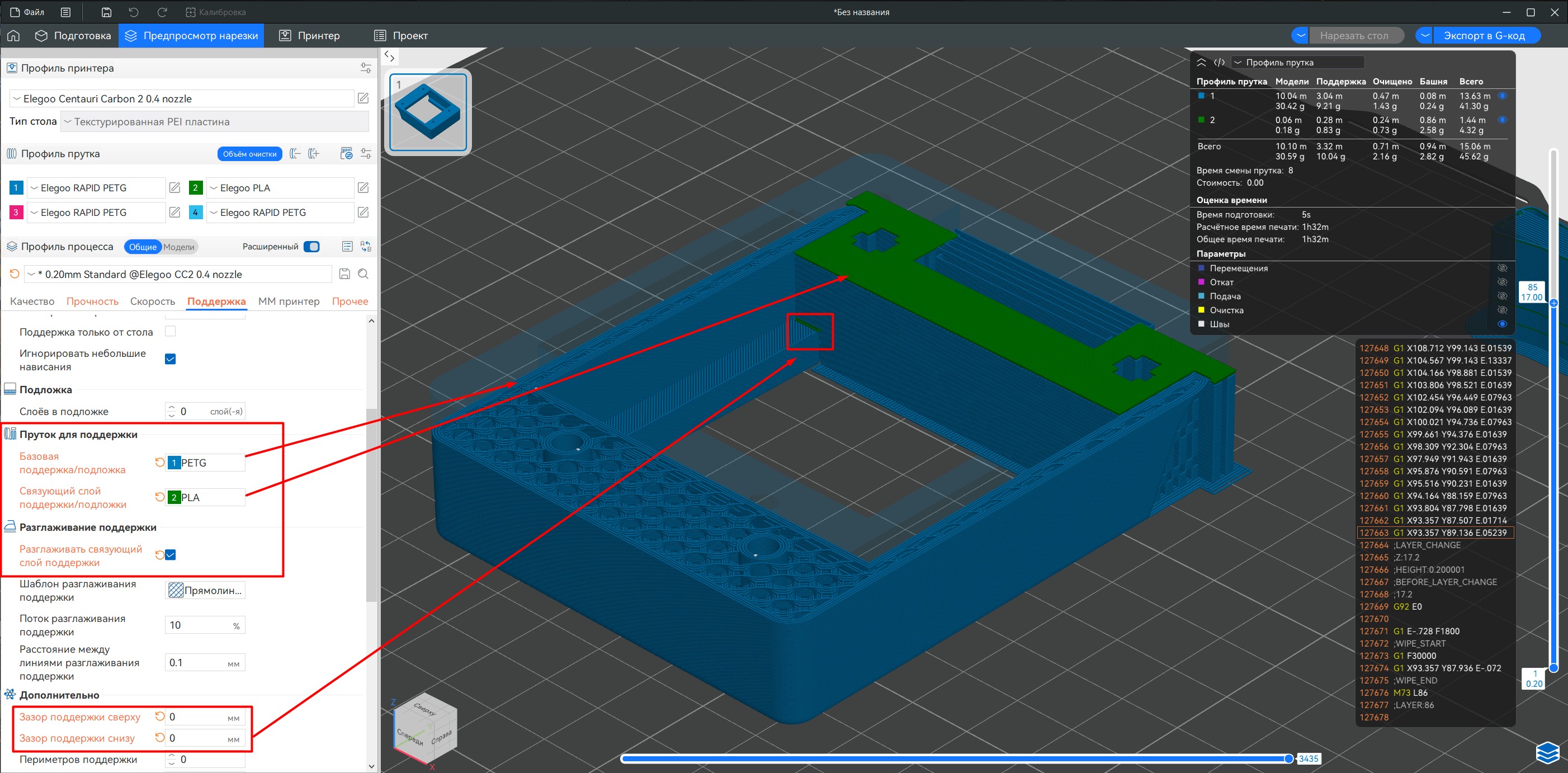The image size is (1568, 773).
Task: Open the Связующий слой PLA filament dropdown
Action: pyautogui.click(x=206, y=497)
